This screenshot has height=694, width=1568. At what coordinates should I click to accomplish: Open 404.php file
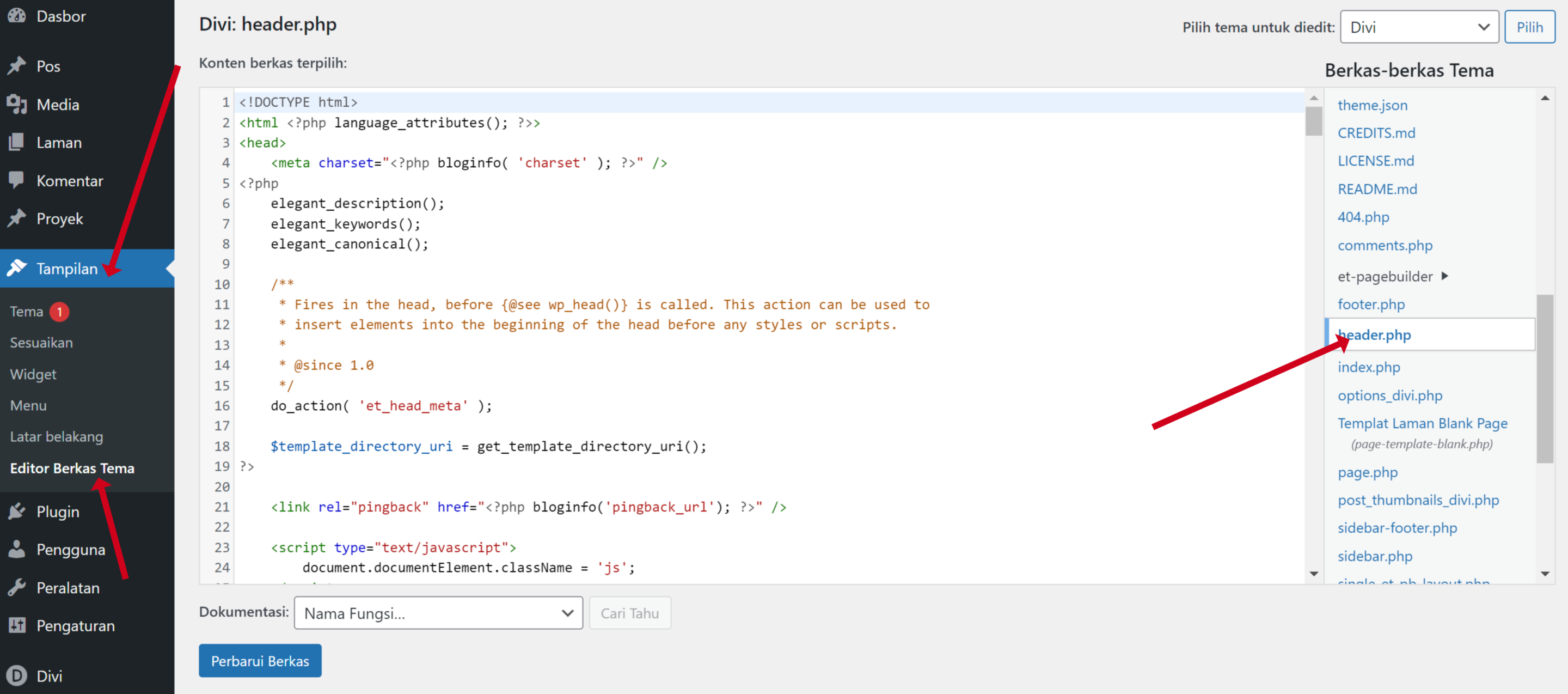(1363, 217)
